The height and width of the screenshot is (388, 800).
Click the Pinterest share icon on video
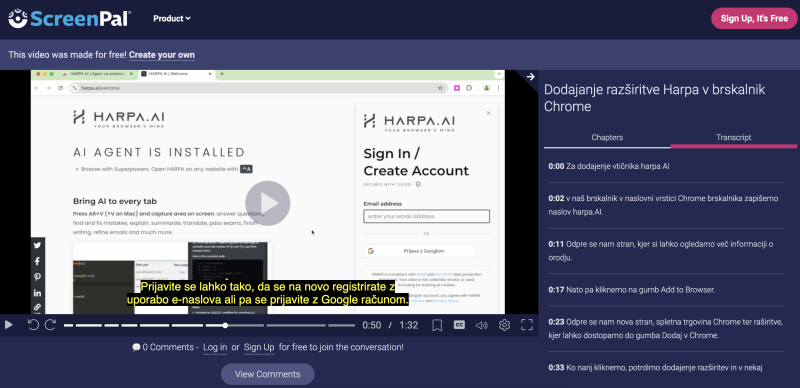point(37,277)
